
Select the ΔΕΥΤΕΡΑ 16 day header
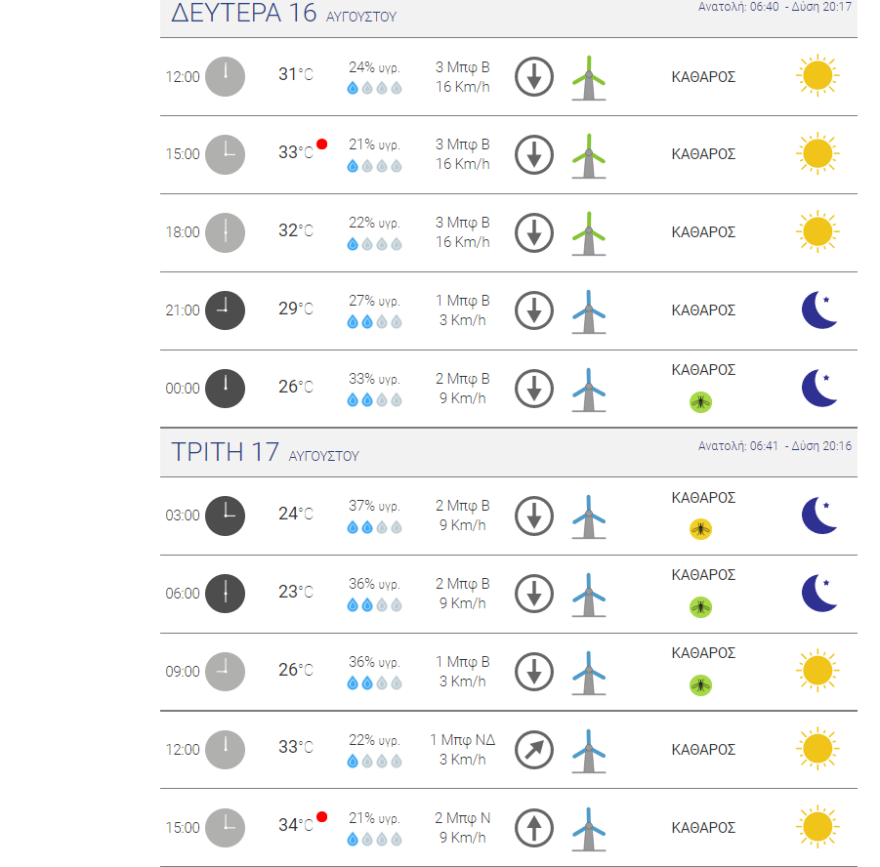[x=243, y=14]
